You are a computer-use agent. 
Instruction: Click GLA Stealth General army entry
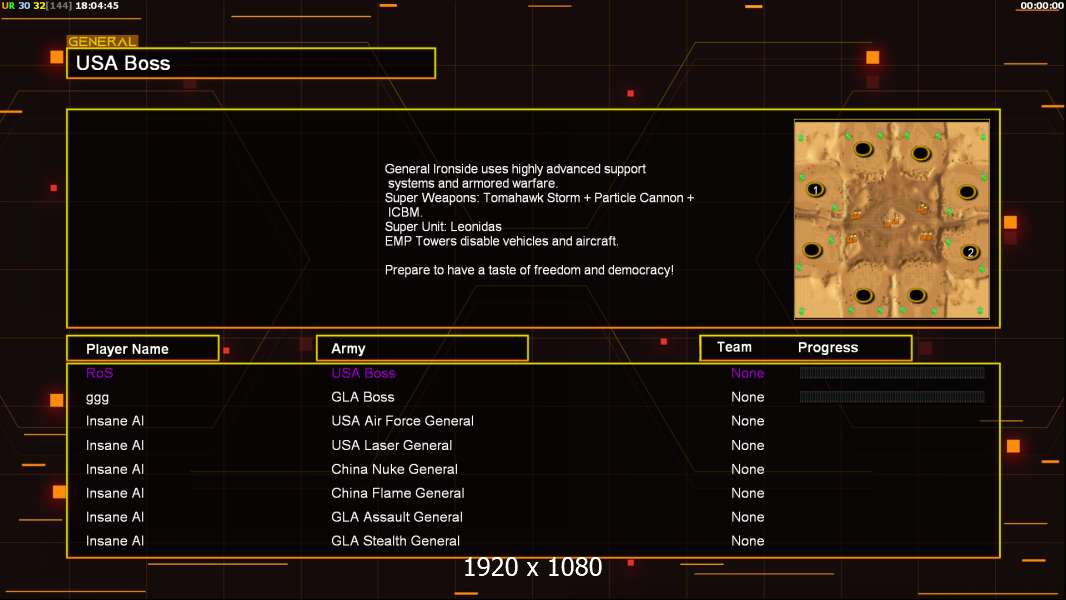(396, 541)
